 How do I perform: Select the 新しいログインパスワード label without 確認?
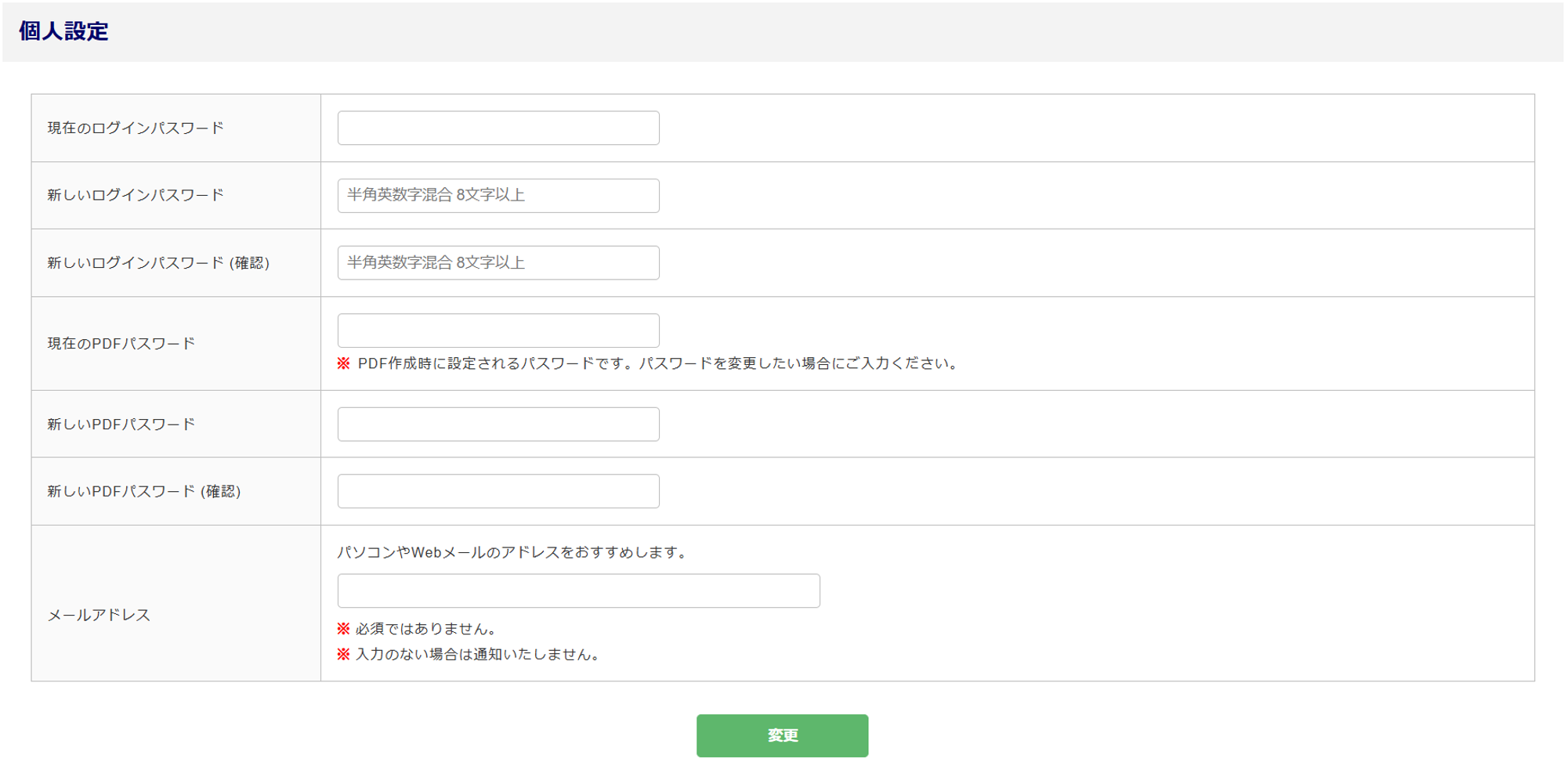coord(136,195)
